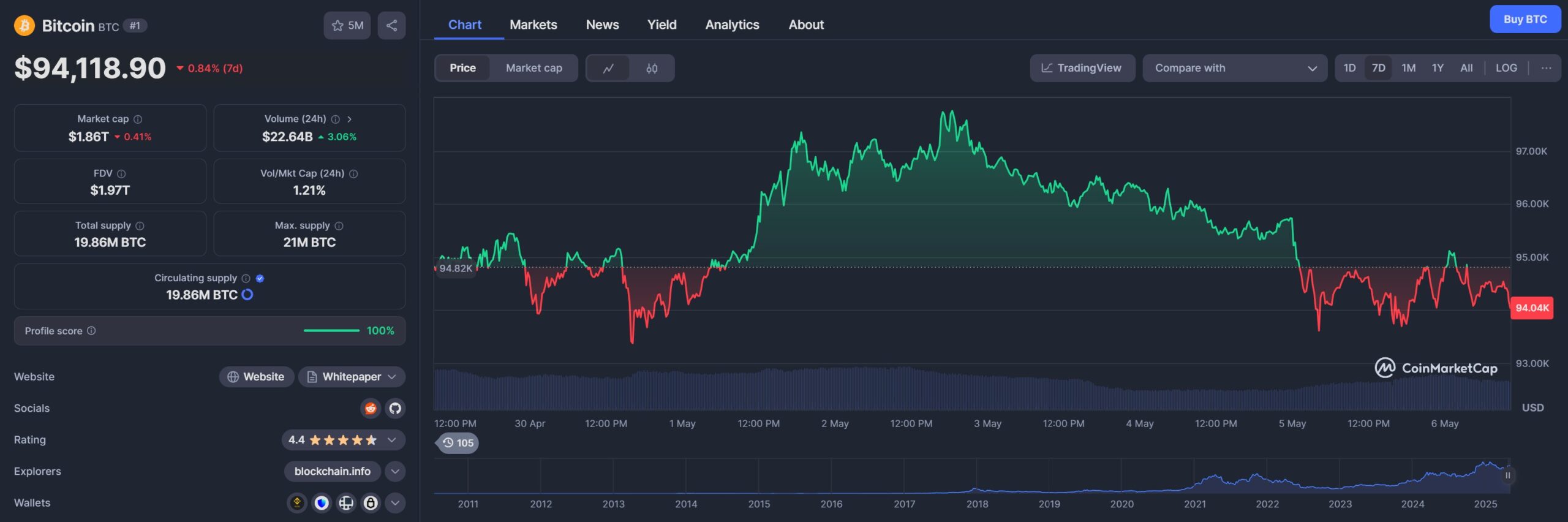Screen dimensions: 1568x522
Task: Set chart range to 1D
Action: coord(1349,68)
